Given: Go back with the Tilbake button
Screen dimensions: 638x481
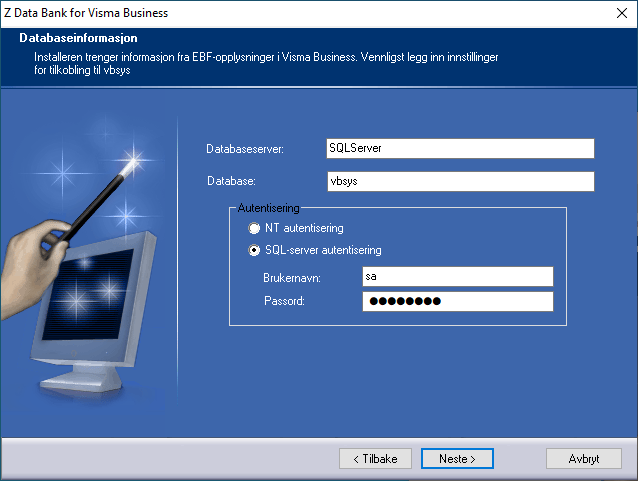Looking at the screenshot, I should [x=375, y=459].
